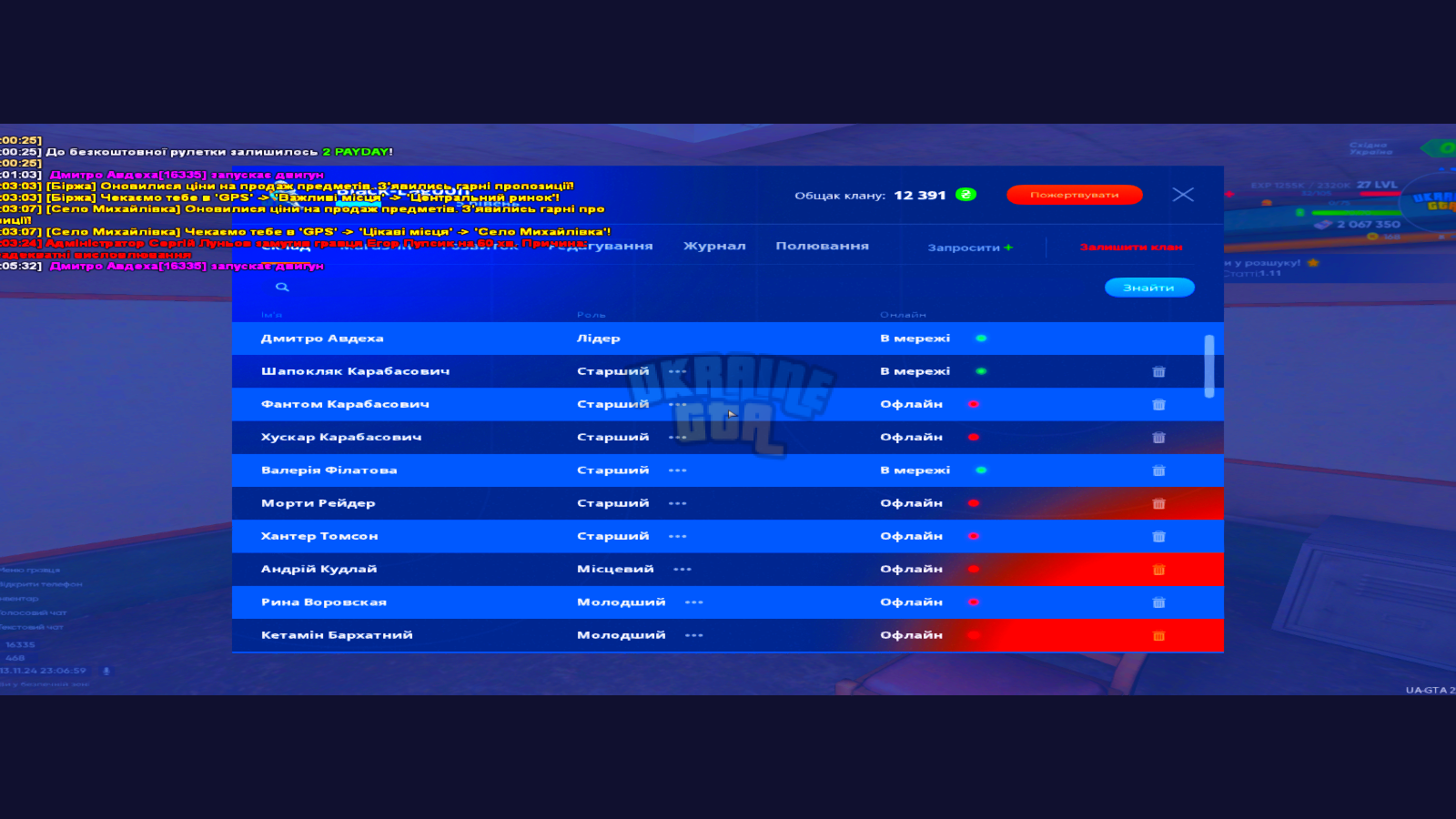Click name Кетамін Бархатний

(337, 635)
